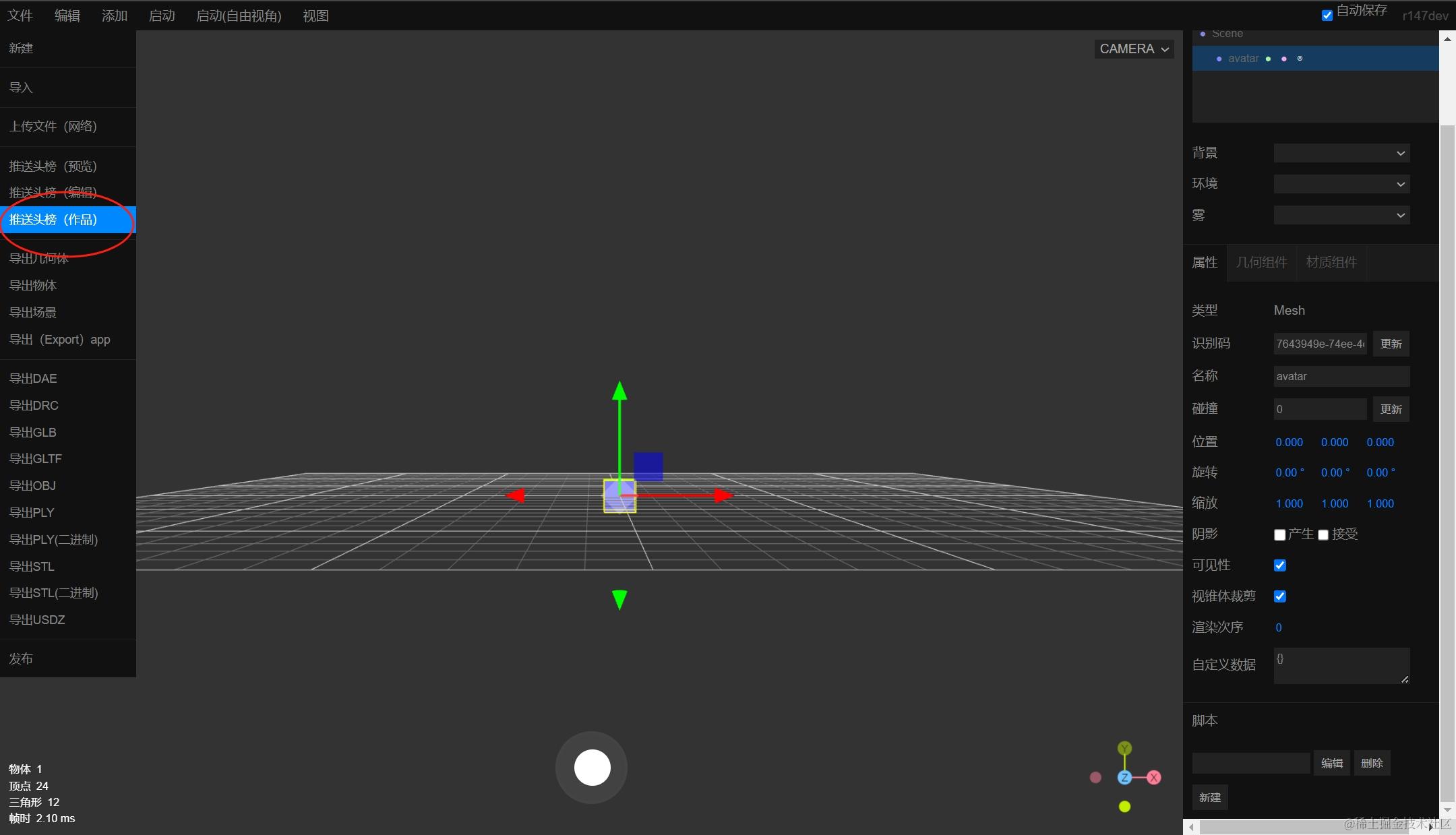This screenshot has width=1456, height=835.
Task: Open the 背景 background dropdown
Action: coord(1341,154)
